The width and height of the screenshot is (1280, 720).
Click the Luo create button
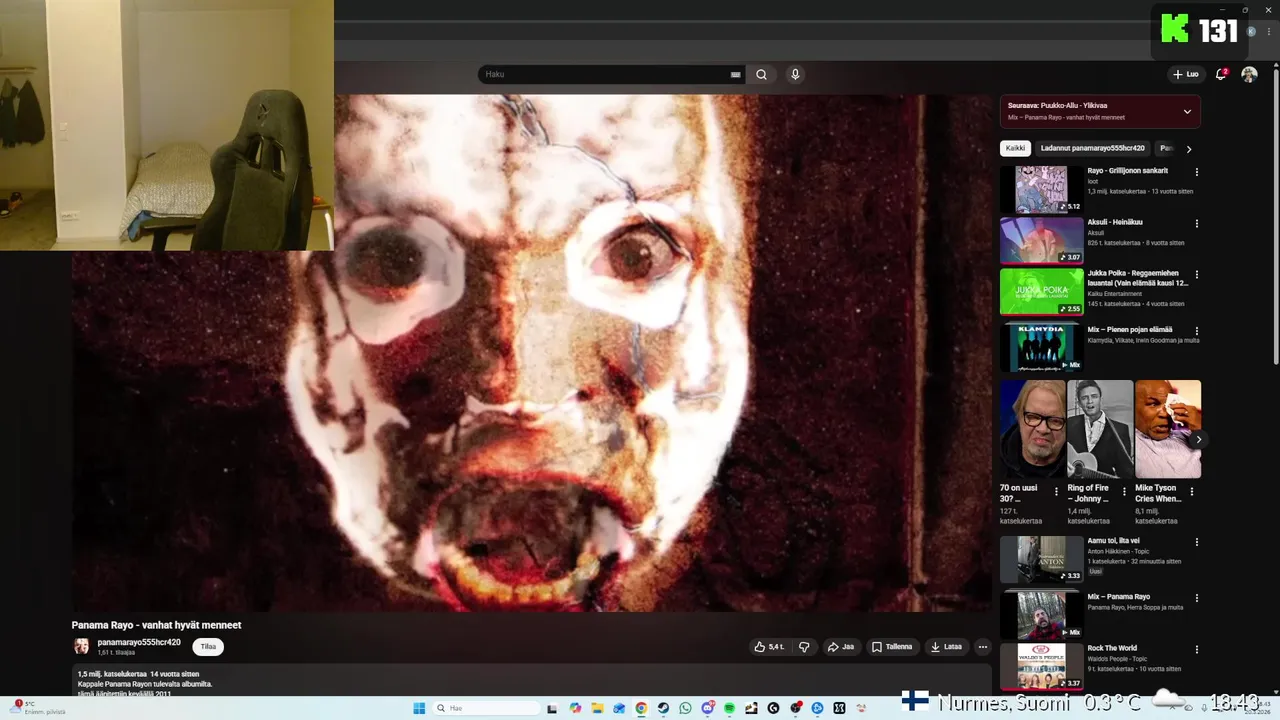(1185, 74)
